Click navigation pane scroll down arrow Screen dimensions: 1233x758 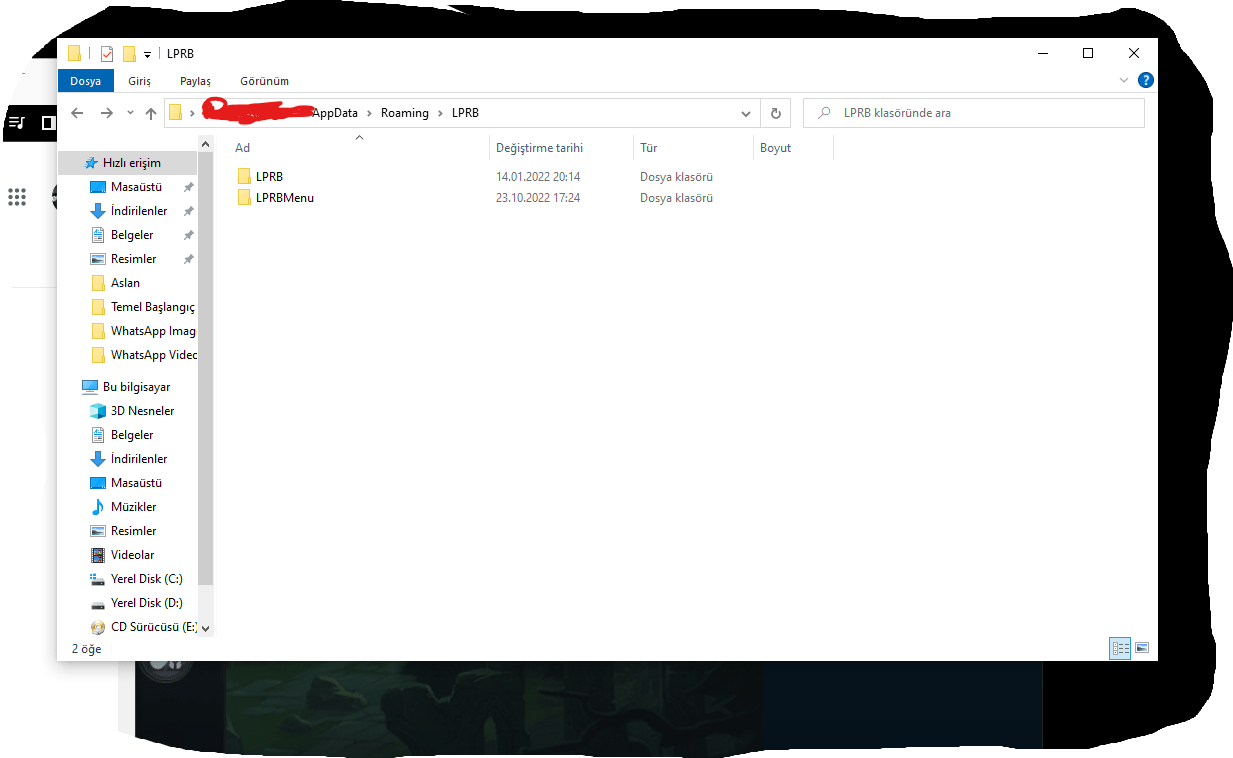click(x=206, y=629)
